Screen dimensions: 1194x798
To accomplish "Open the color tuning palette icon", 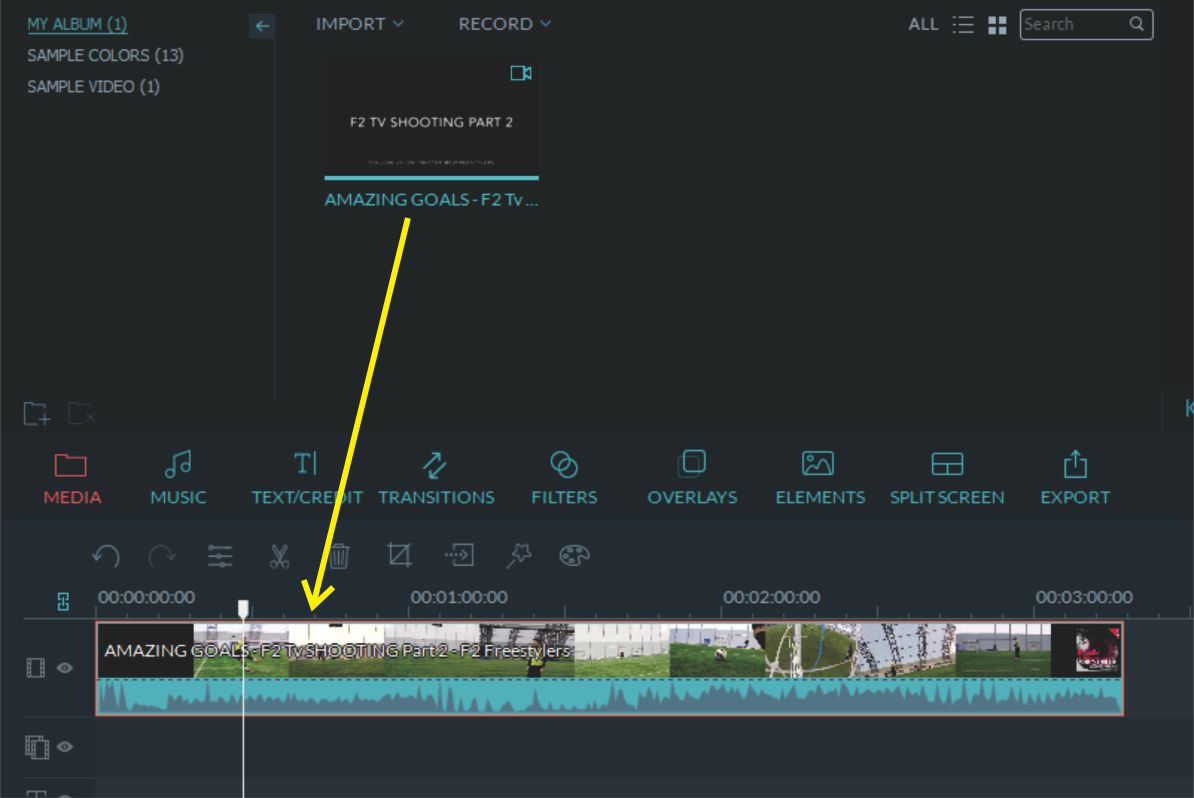I will (x=574, y=556).
